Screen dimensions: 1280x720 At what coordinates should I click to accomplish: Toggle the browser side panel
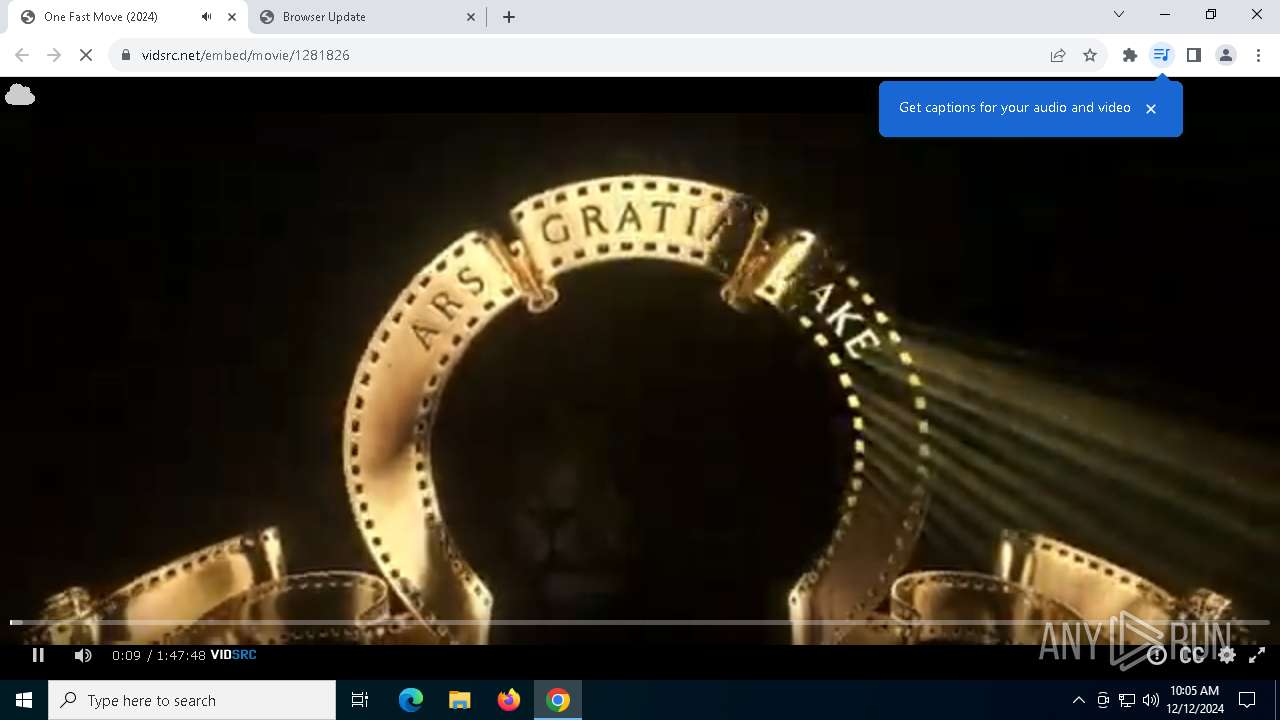1193,55
